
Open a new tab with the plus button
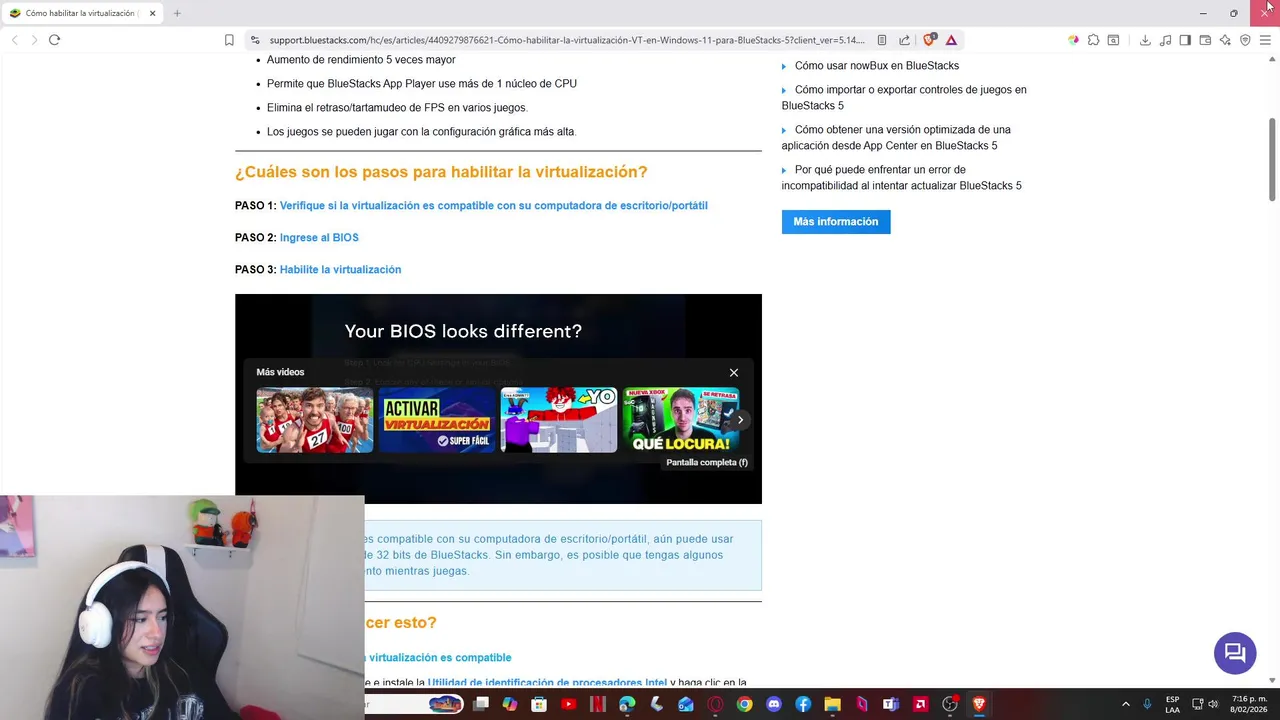point(177,13)
